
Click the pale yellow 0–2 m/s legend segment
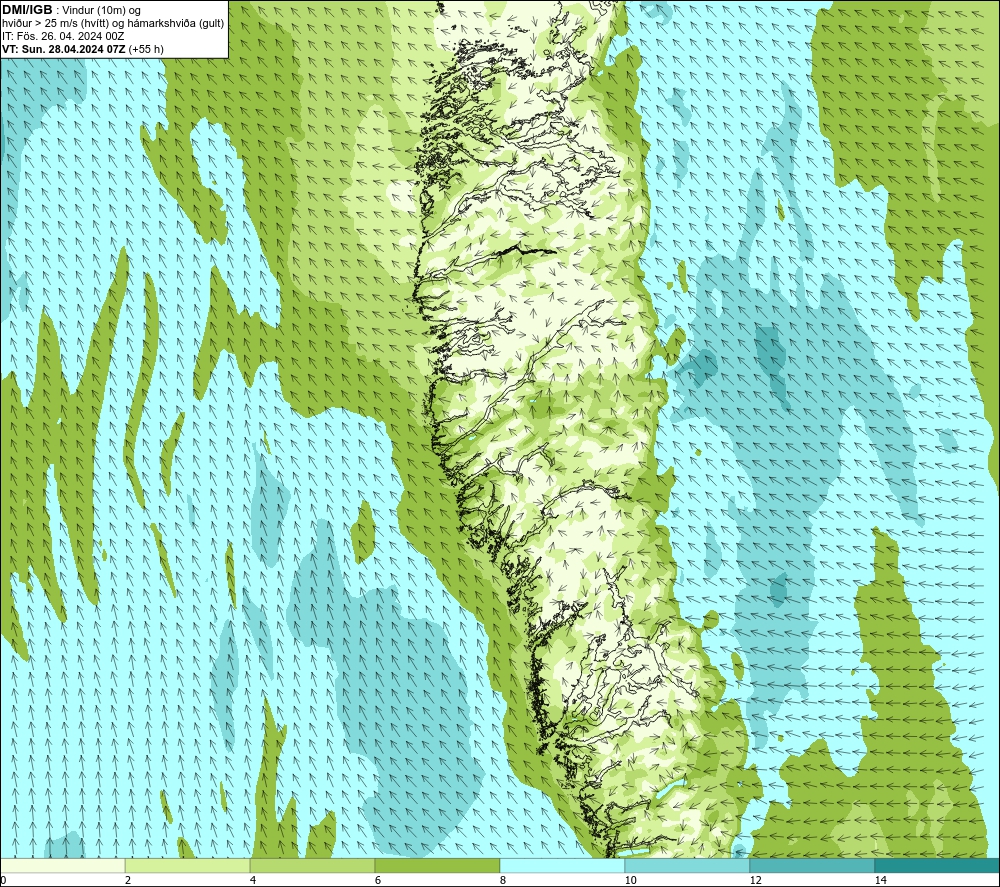(x=62, y=865)
